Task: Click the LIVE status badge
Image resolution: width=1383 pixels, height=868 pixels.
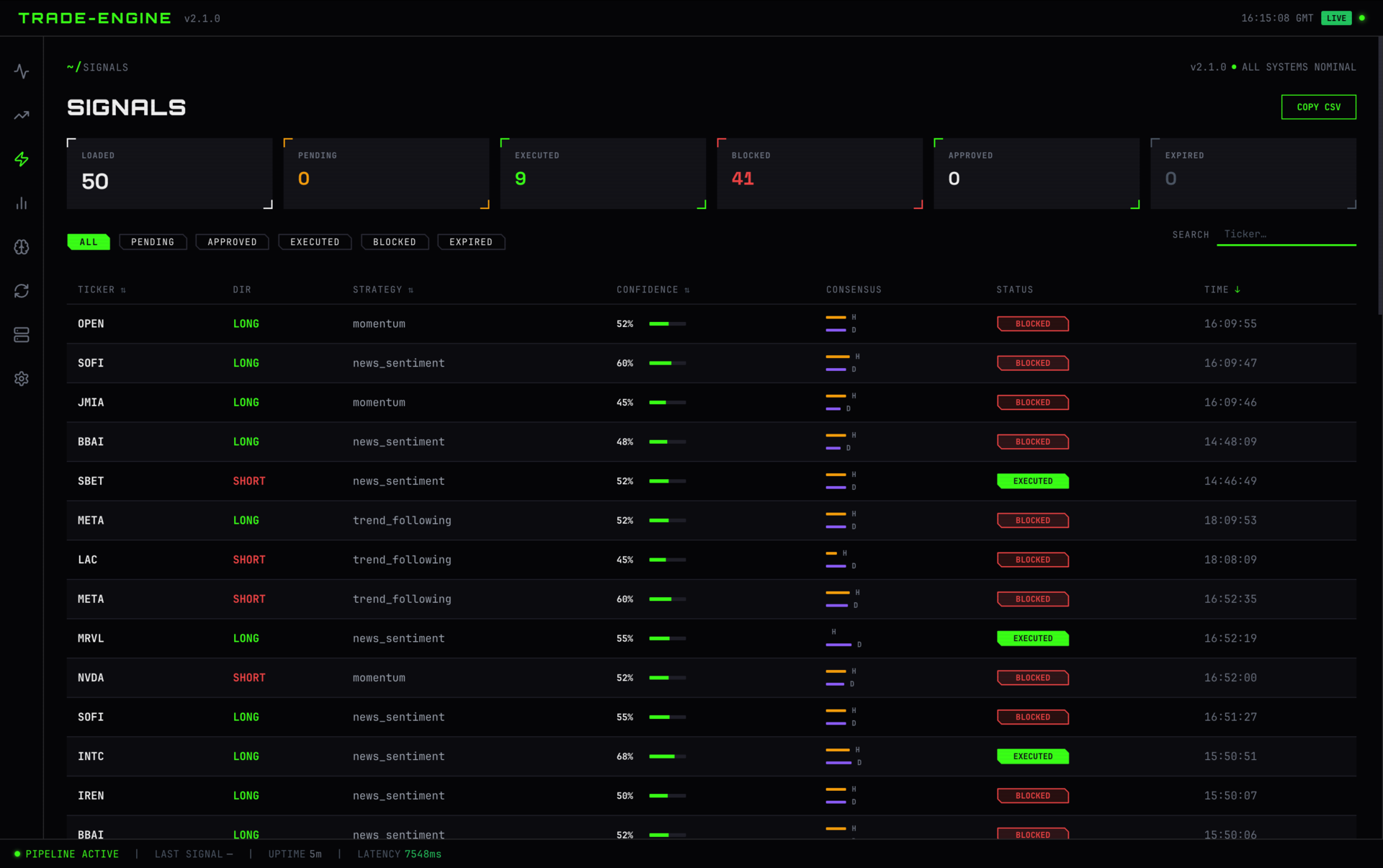Action: [x=1336, y=18]
